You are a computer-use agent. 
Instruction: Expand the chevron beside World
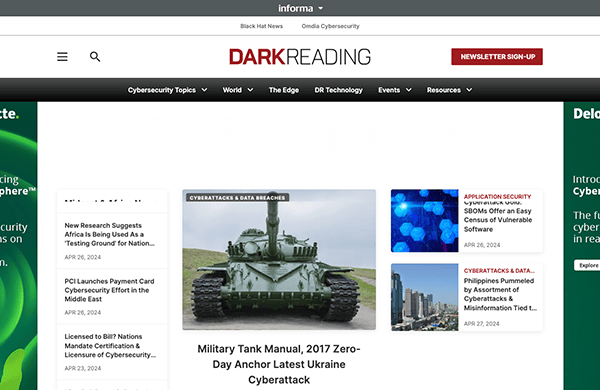[x=250, y=90]
